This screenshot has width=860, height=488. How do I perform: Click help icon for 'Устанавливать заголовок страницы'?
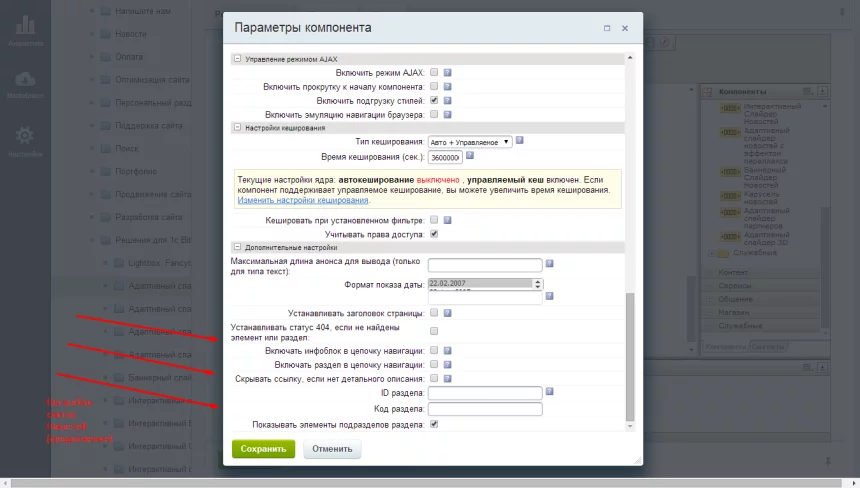(448, 313)
